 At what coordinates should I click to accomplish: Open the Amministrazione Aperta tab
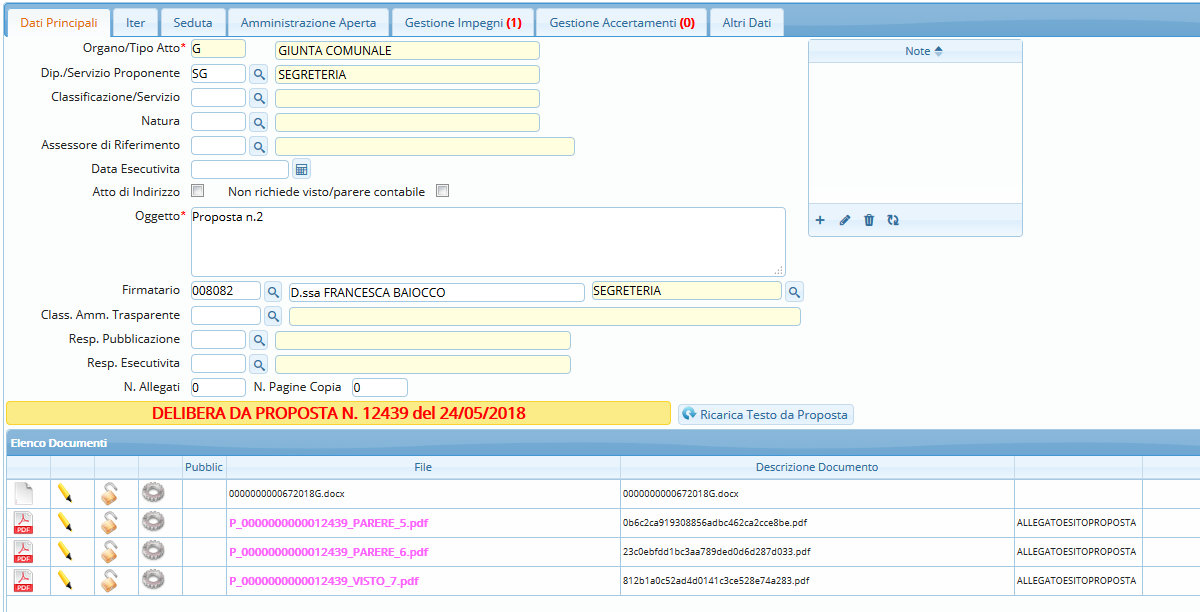308,22
